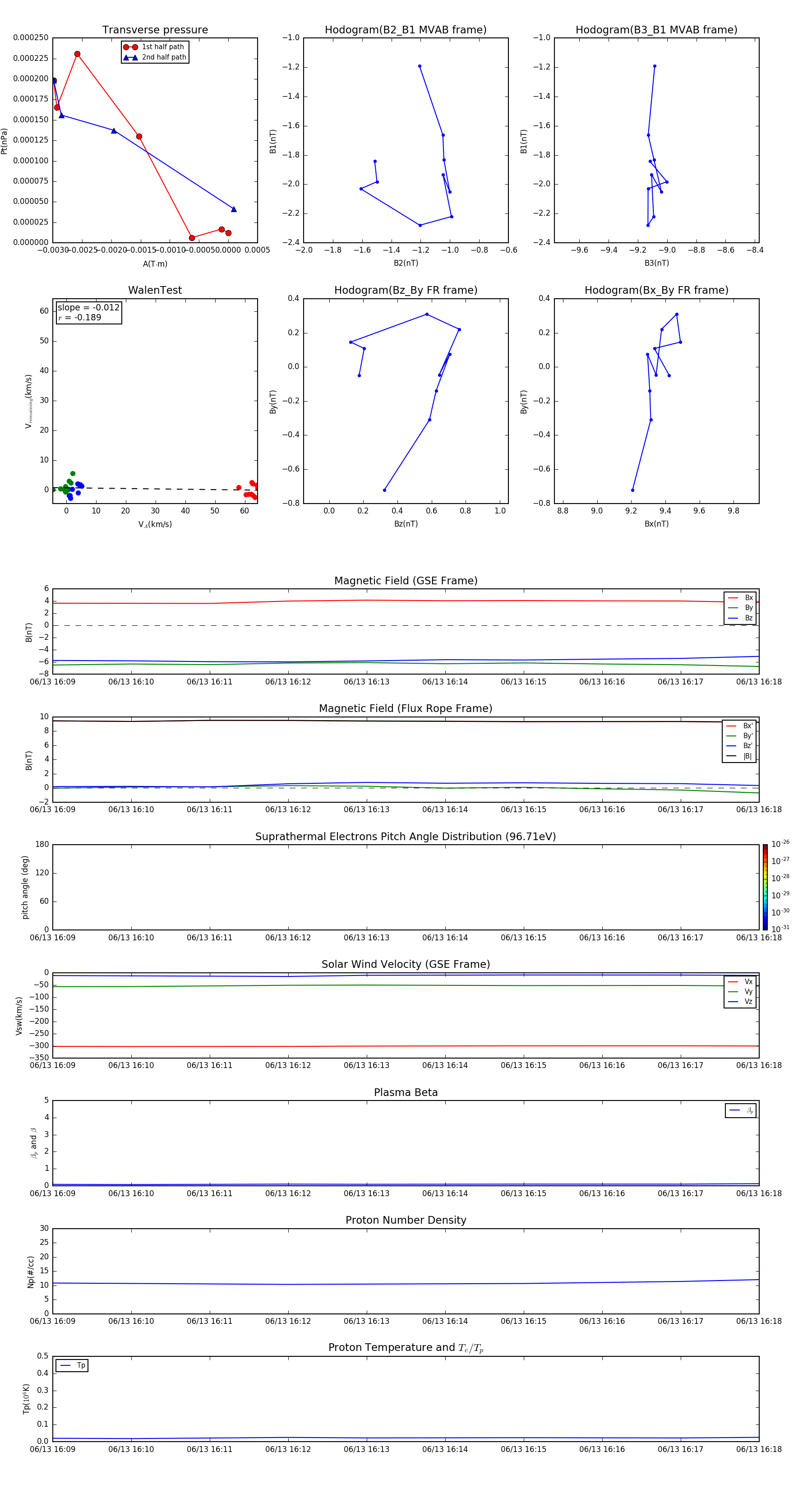812x1489 pixels.
Task: Click the 'Plasma Beta' title
Action: click(x=406, y=1092)
